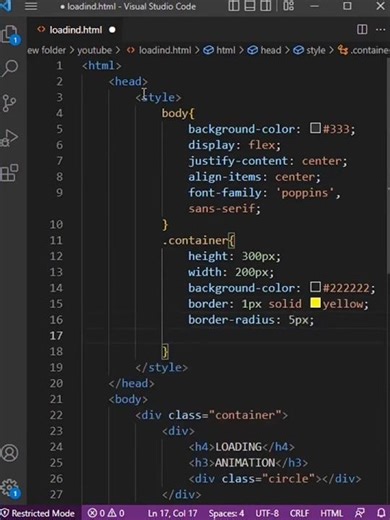Place cursor on empty line 17
The height and width of the screenshot is (520, 390).
(233, 335)
